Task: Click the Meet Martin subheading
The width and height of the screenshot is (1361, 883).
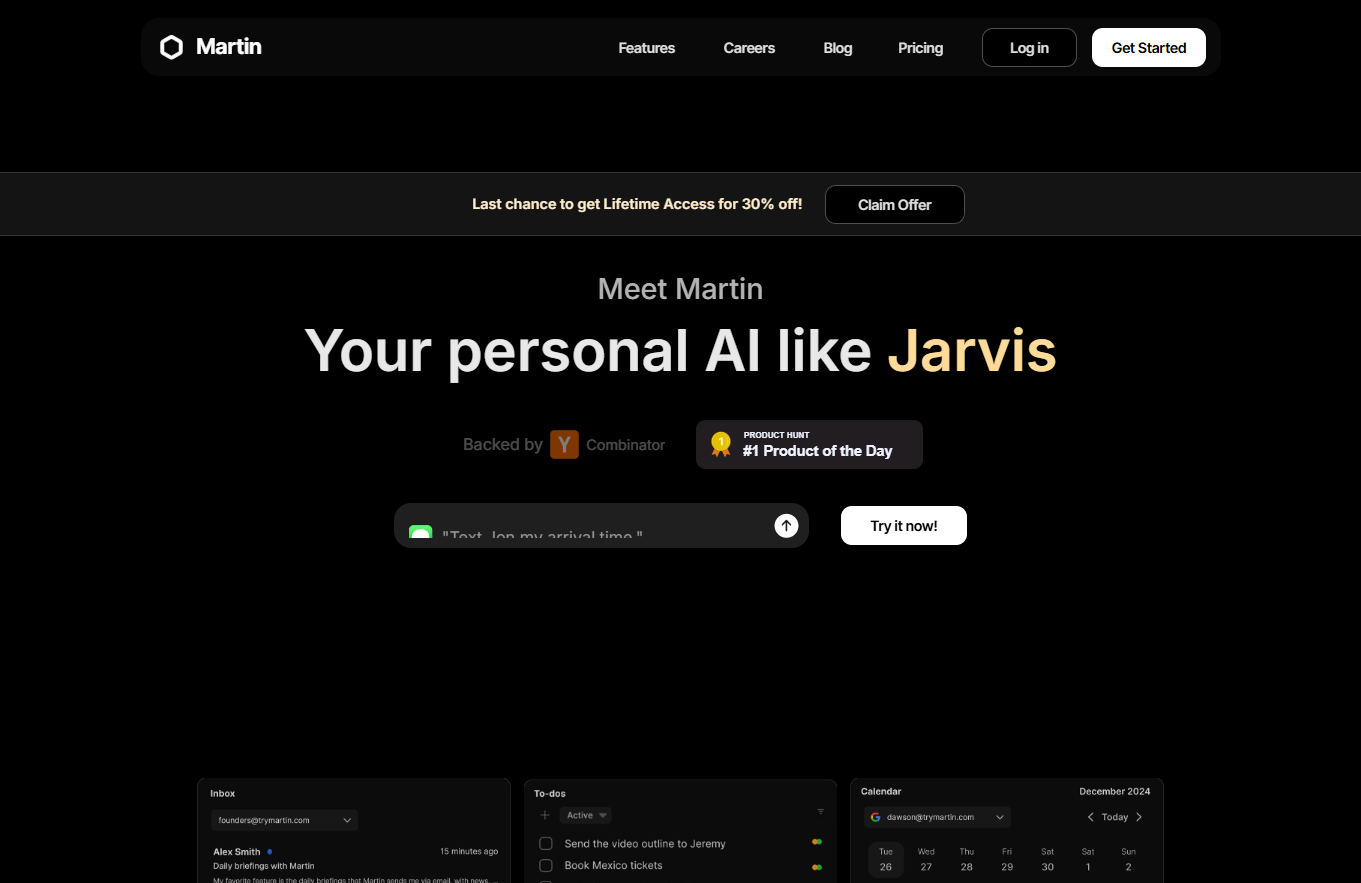Action: 680,289
